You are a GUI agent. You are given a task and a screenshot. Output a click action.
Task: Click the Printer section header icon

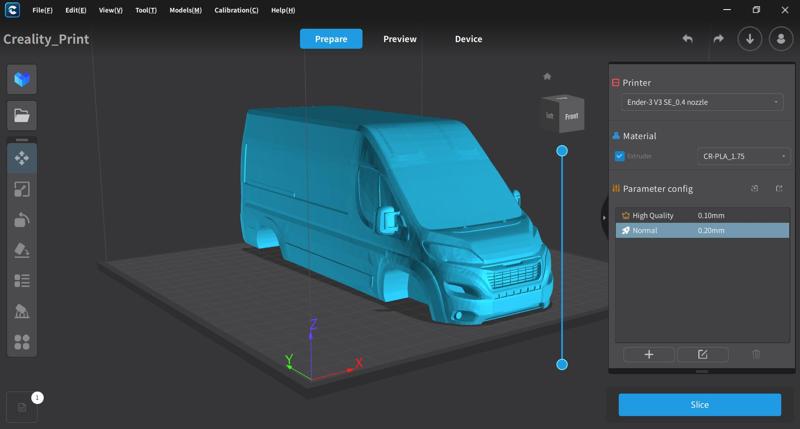pyautogui.click(x=616, y=83)
